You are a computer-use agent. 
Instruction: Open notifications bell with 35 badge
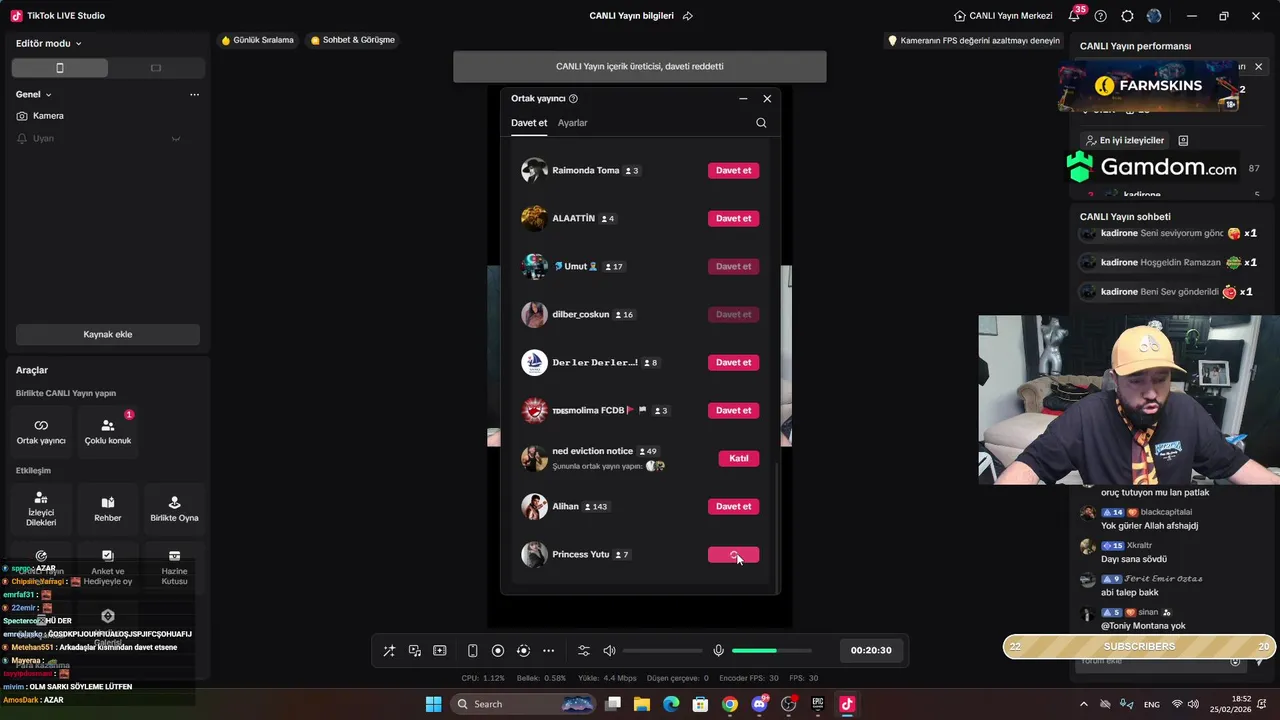(1075, 16)
